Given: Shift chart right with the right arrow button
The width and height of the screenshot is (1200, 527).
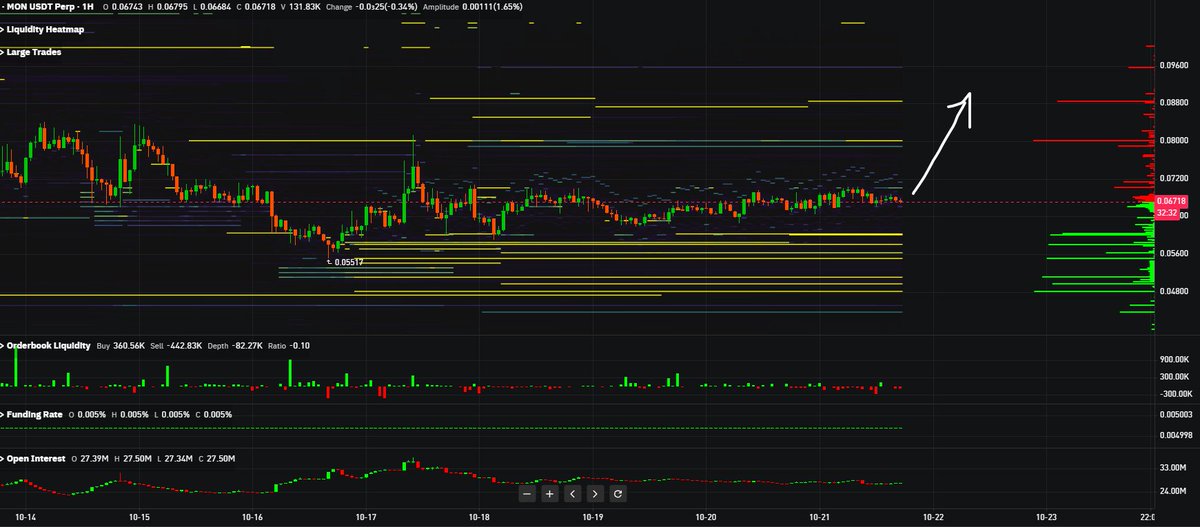Looking at the screenshot, I should 595,493.
